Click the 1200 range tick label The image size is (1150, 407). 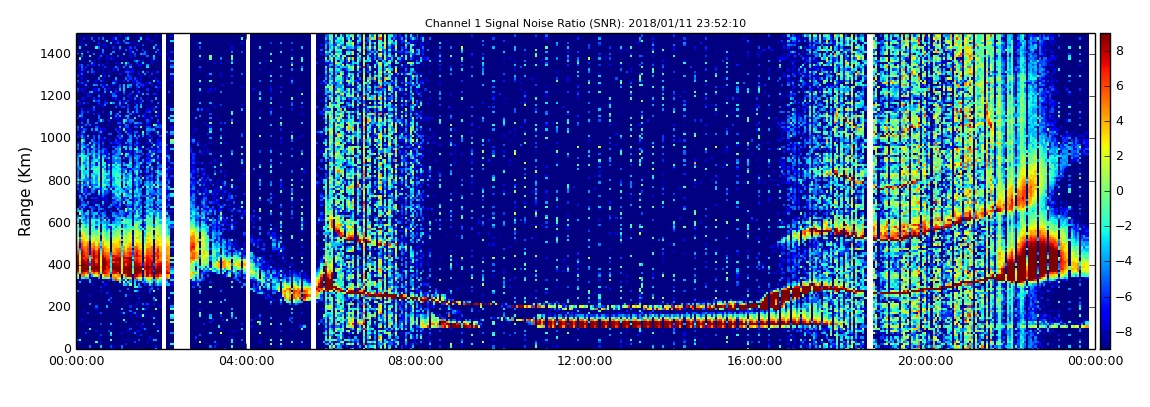coord(57,96)
